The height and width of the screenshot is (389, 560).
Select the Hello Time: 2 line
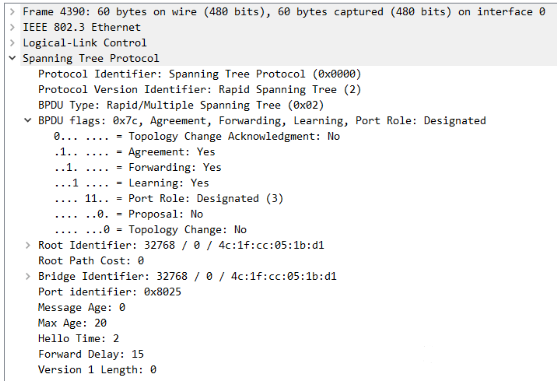pos(79,338)
